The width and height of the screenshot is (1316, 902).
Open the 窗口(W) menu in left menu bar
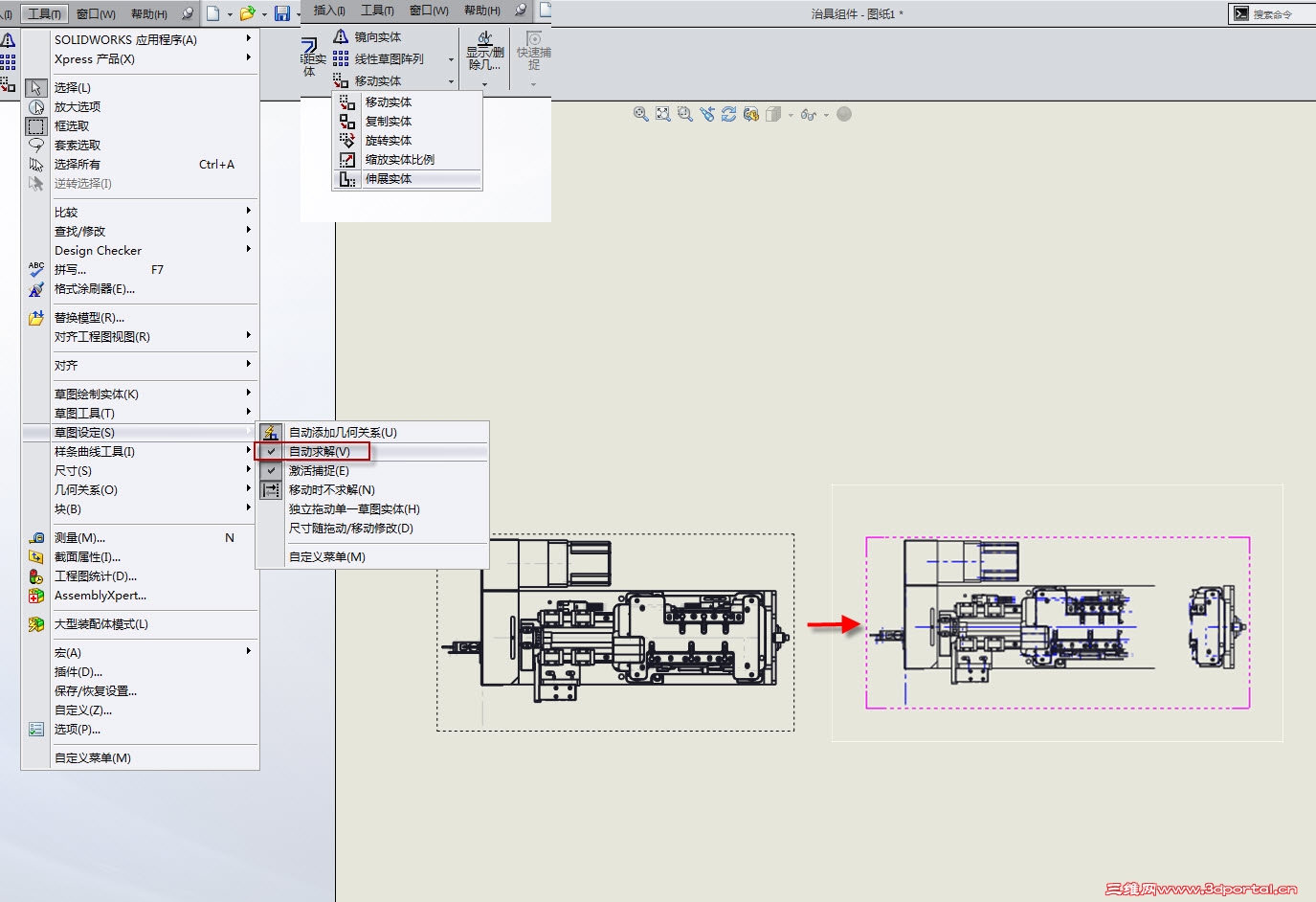tap(96, 13)
